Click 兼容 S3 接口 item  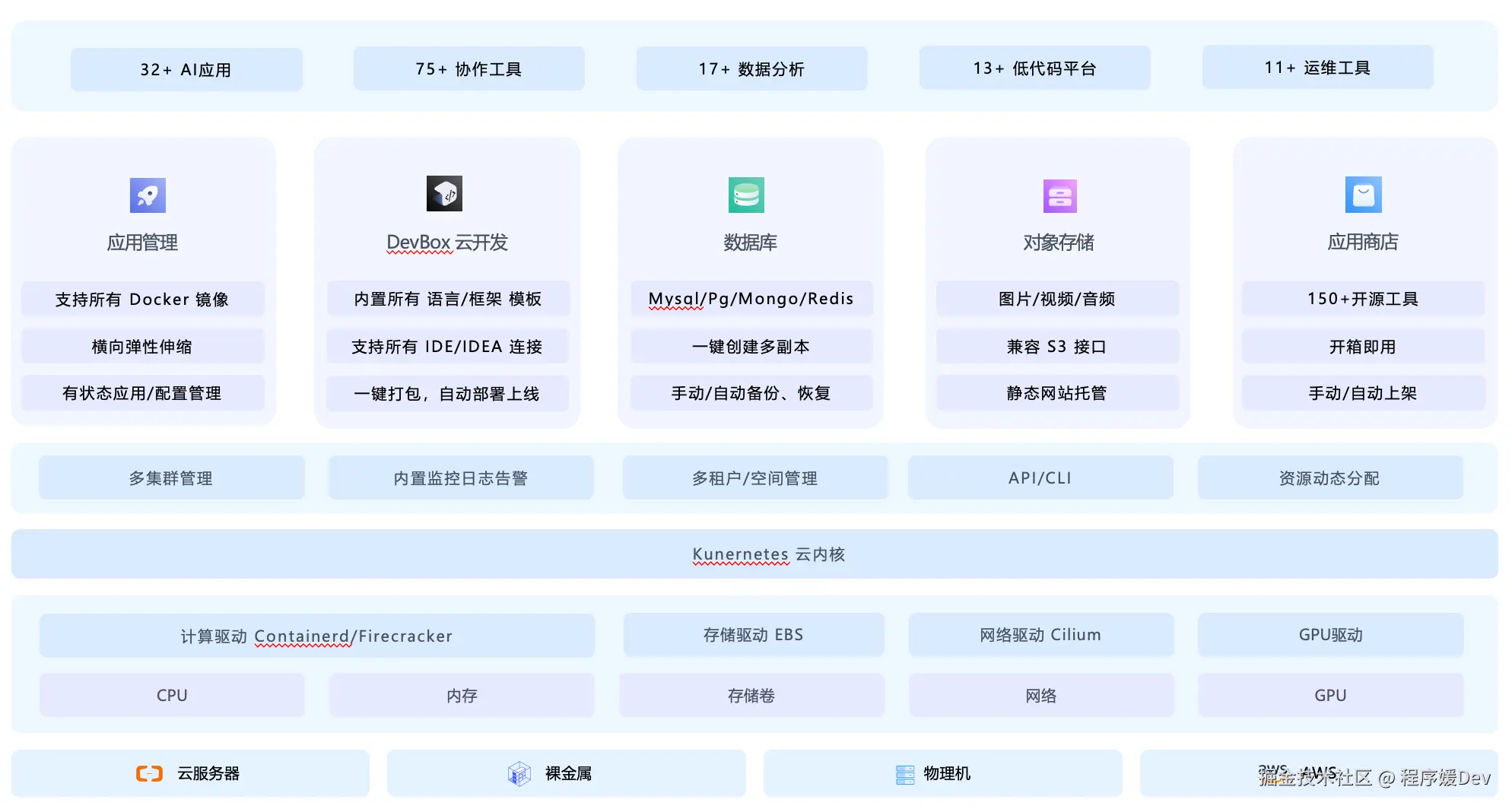[x=1057, y=347]
